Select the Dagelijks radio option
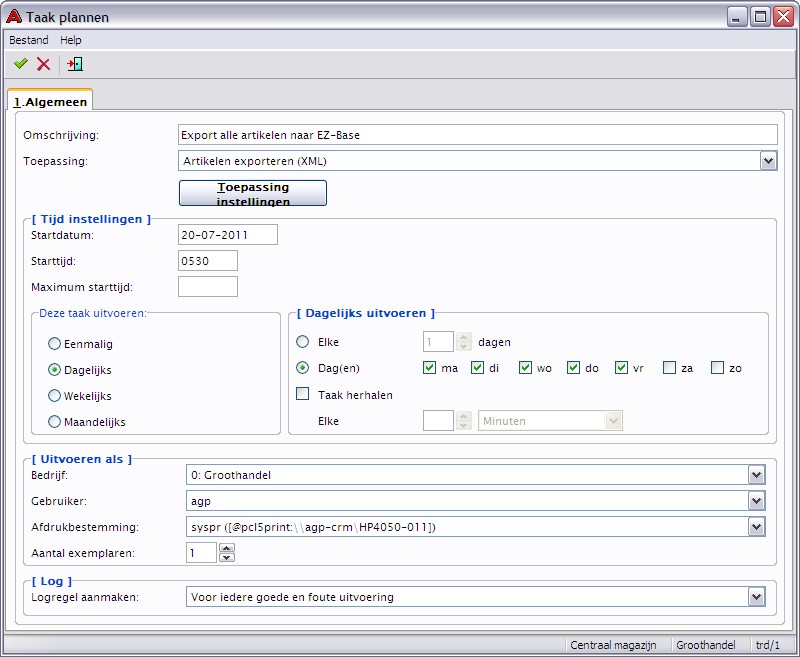800x657 pixels. coord(54,370)
